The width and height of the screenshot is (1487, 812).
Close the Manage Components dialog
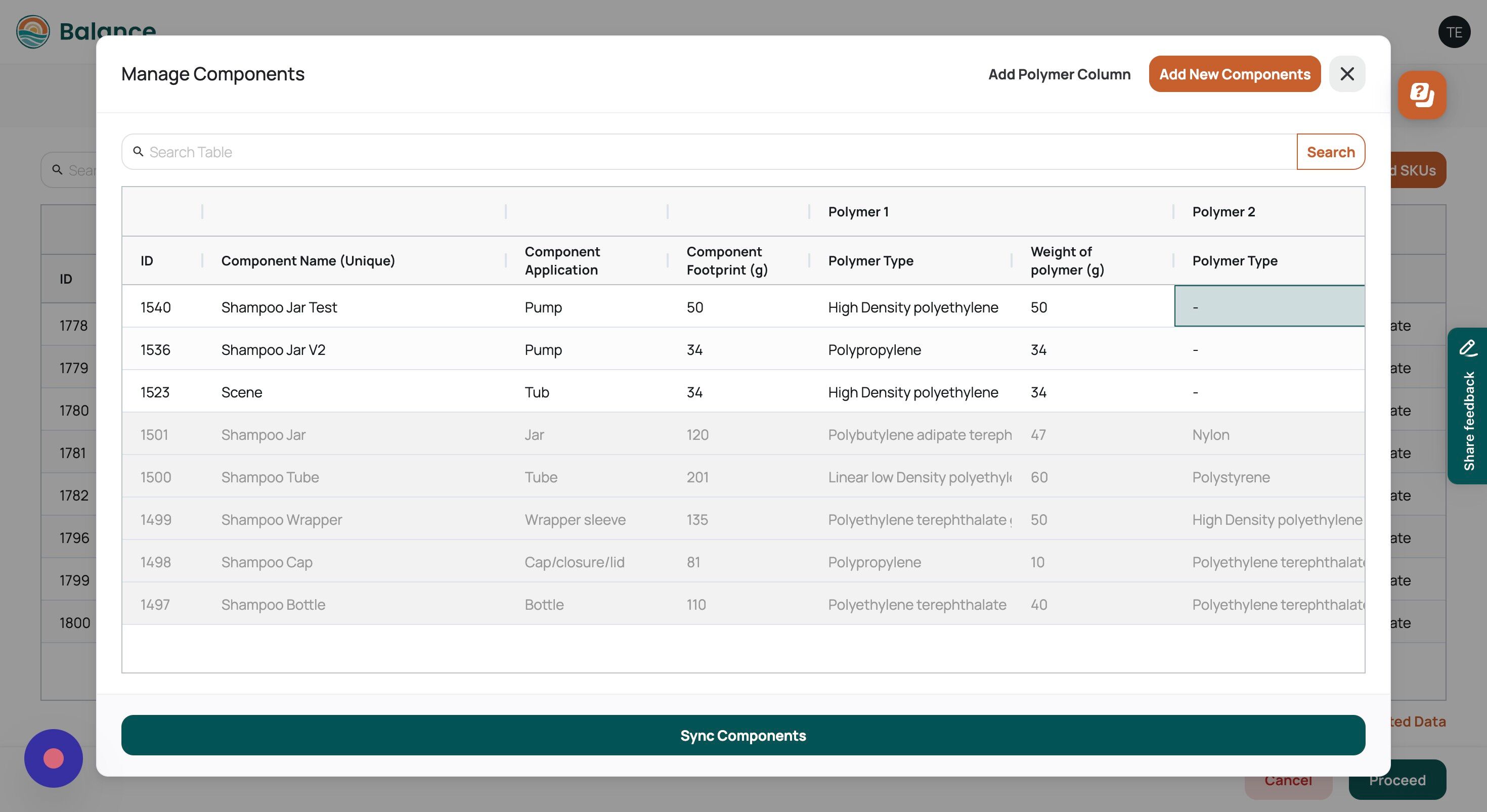point(1347,74)
